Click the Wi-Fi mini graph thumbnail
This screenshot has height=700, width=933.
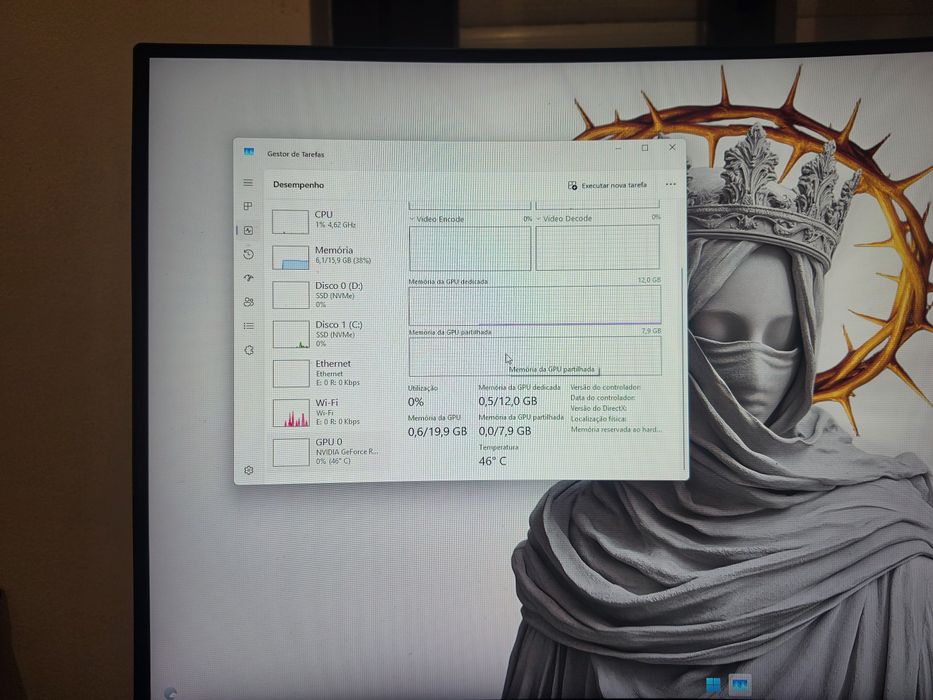[291, 413]
